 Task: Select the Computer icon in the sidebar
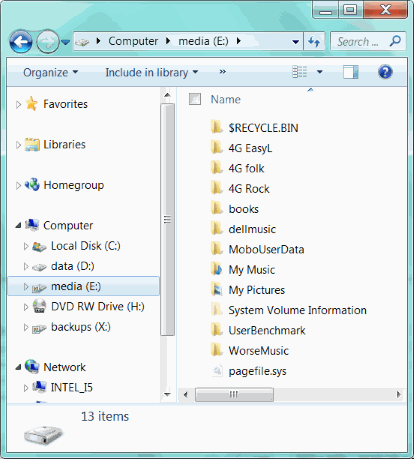32,225
